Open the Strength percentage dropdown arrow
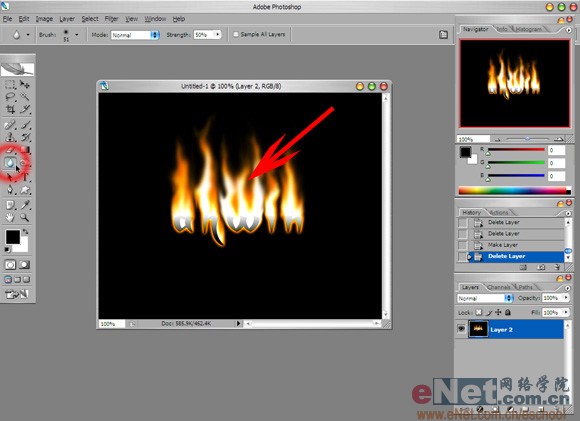The image size is (580, 421). coord(218,34)
